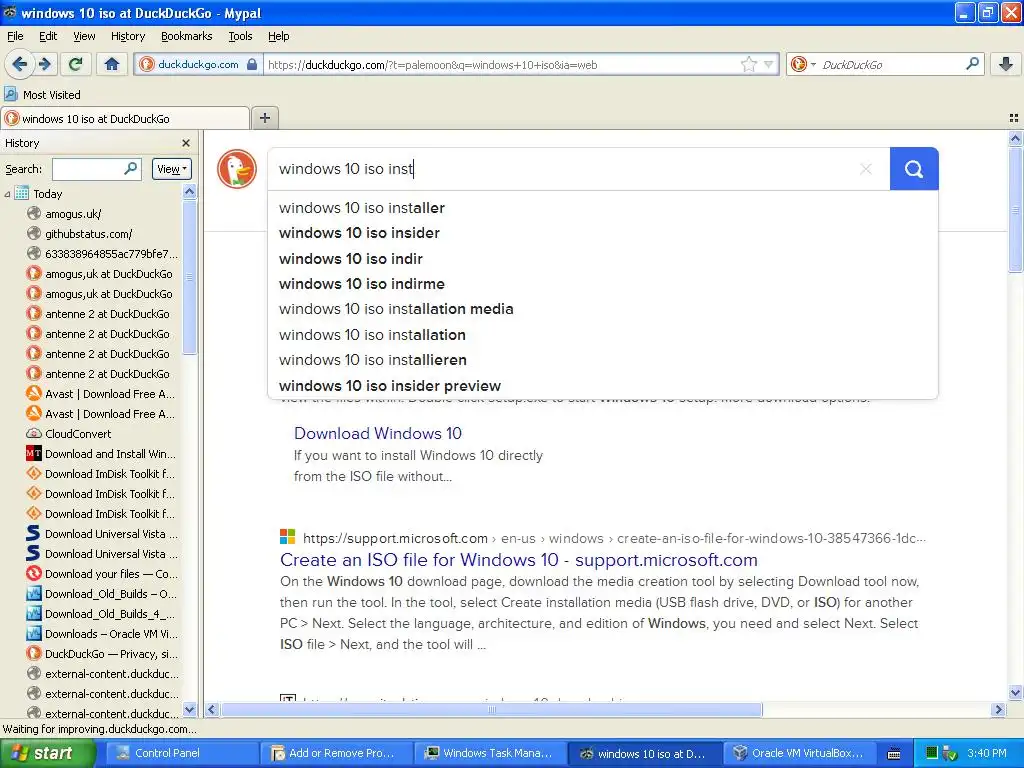
Task: Click the 'windows 10 iso at DuckDuckGo' tab
Action: tap(125, 118)
